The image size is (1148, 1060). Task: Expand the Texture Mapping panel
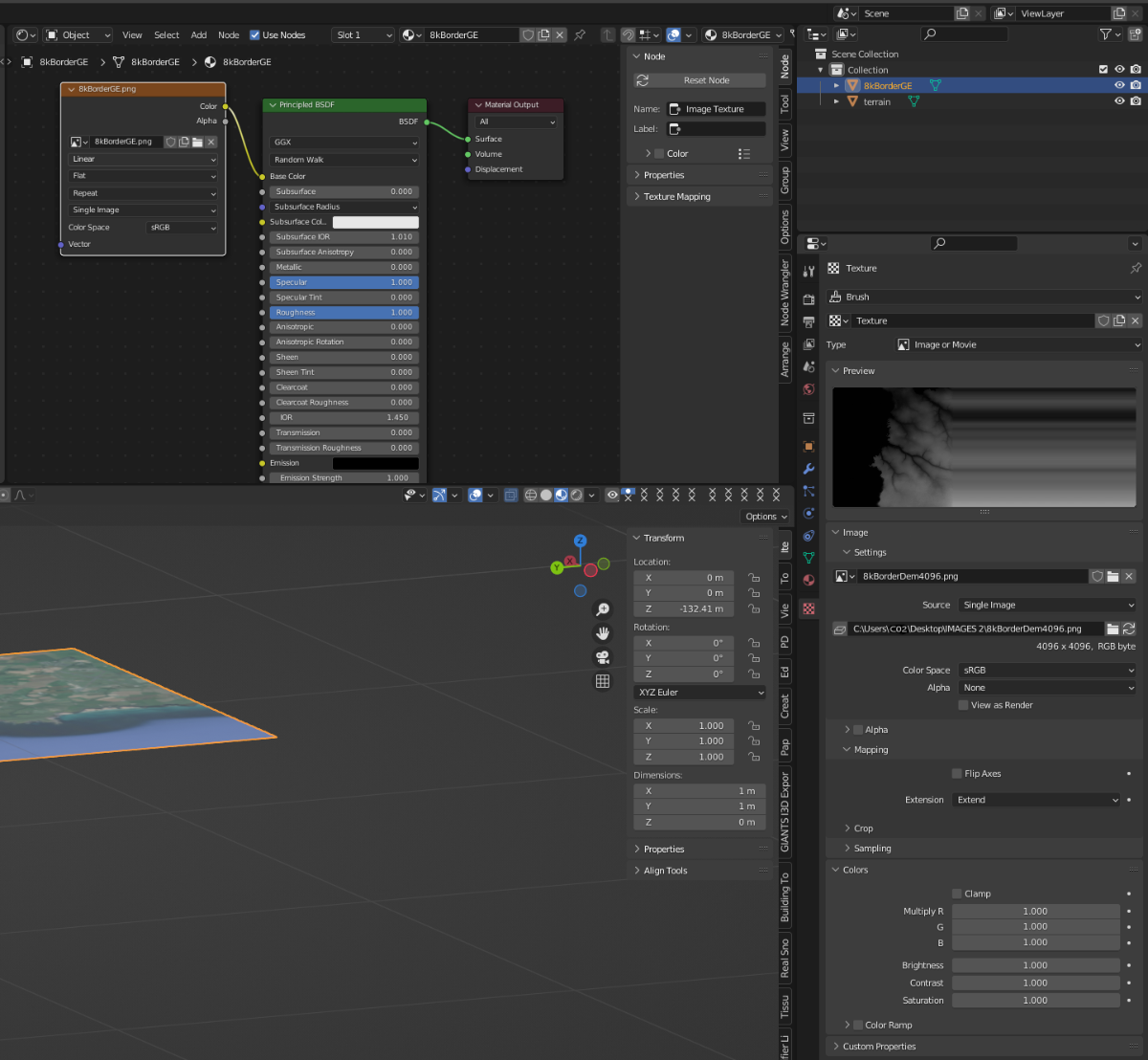677,197
